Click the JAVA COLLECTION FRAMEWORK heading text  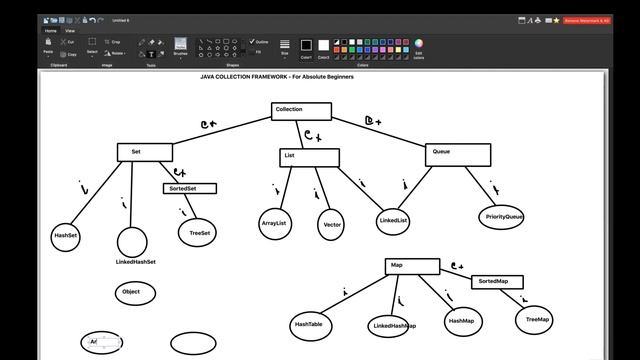click(277, 77)
